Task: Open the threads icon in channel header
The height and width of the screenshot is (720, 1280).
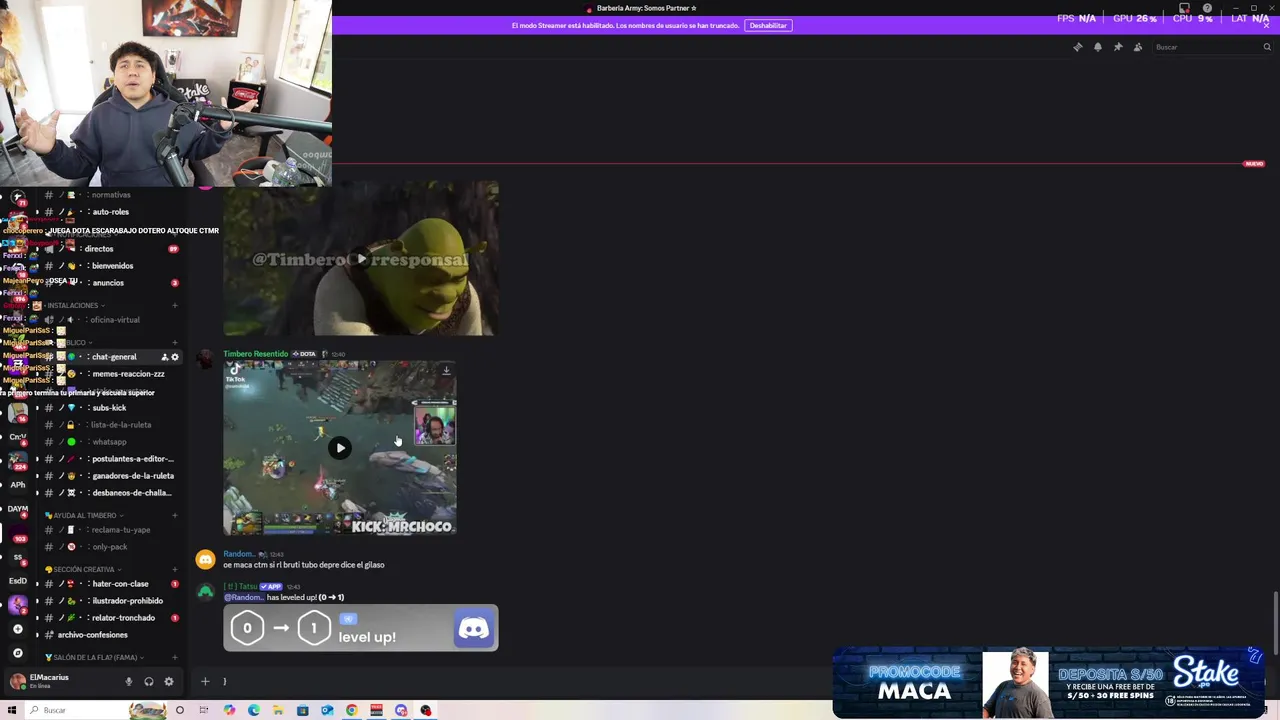Action: tap(1077, 47)
